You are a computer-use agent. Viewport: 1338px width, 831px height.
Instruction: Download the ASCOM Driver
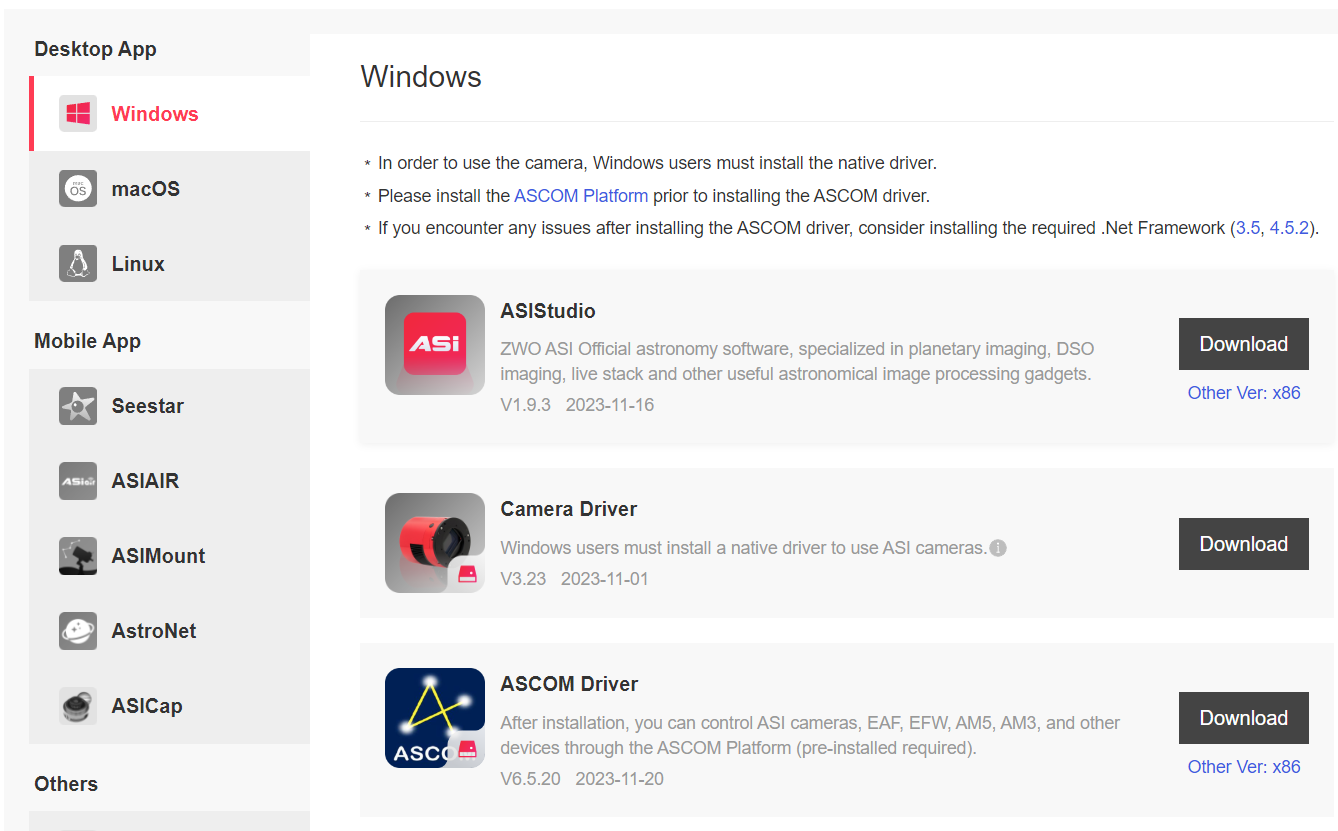point(1244,718)
